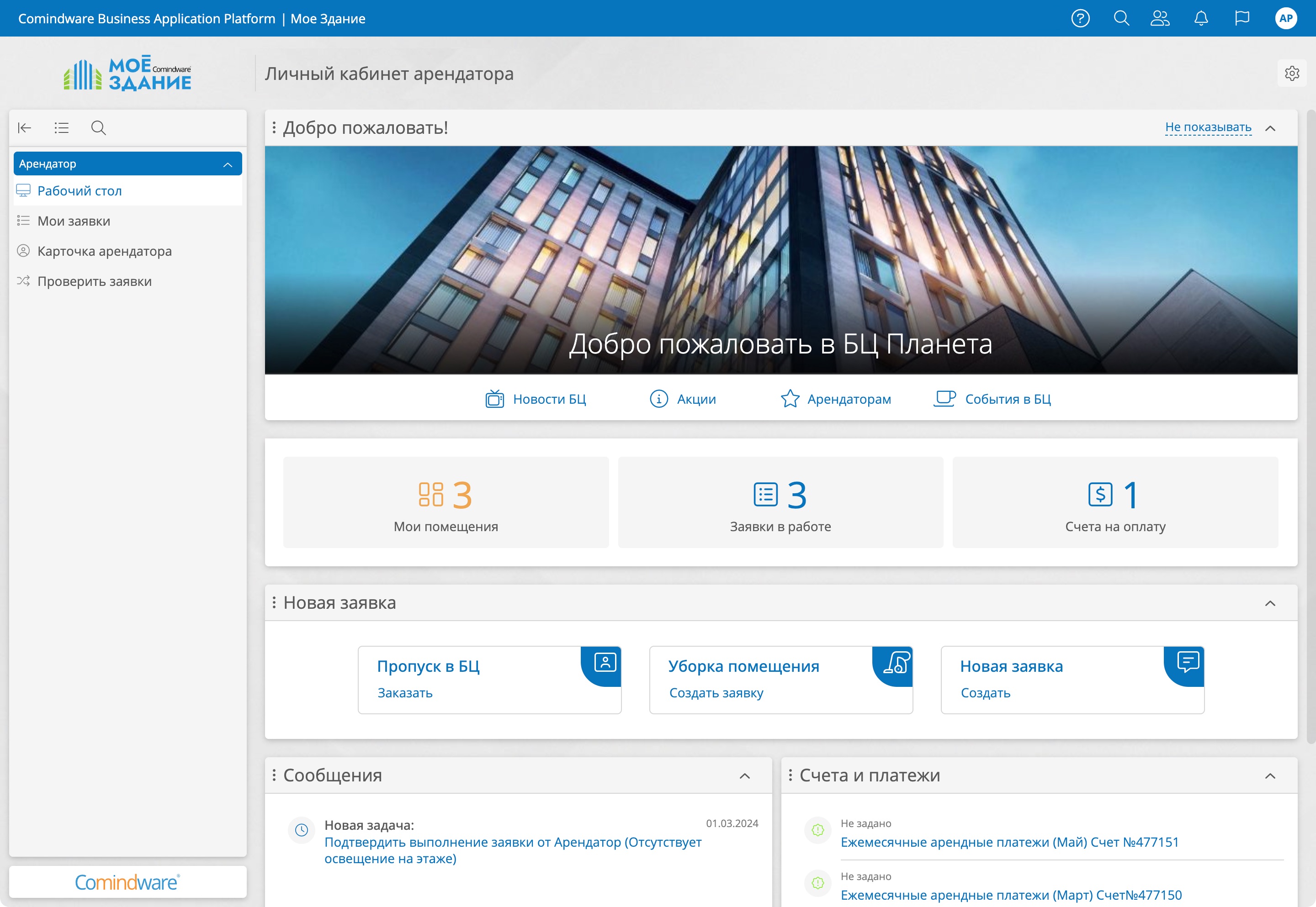Open the Мои помещения tile
Image resolution: width=1316 pixels, height=907 pixels.
[x=446, y=502]
